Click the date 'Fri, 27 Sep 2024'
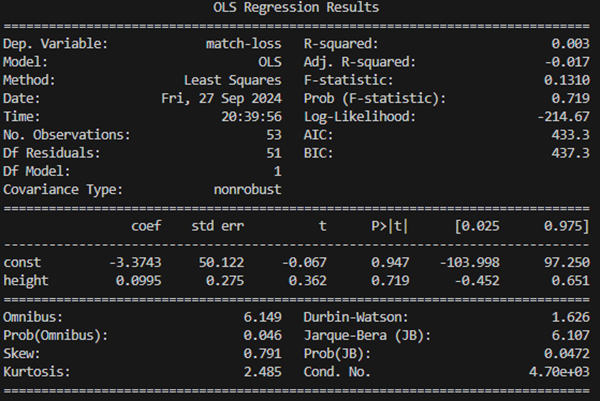600x401 pixels. click(221, 99)
